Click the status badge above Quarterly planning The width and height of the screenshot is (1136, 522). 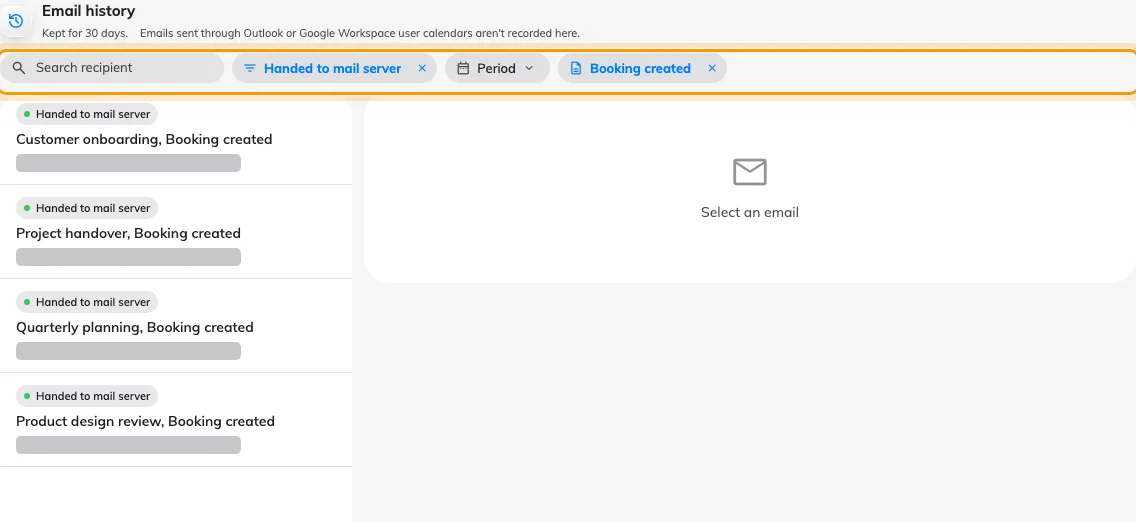click(x=87, y=302)
